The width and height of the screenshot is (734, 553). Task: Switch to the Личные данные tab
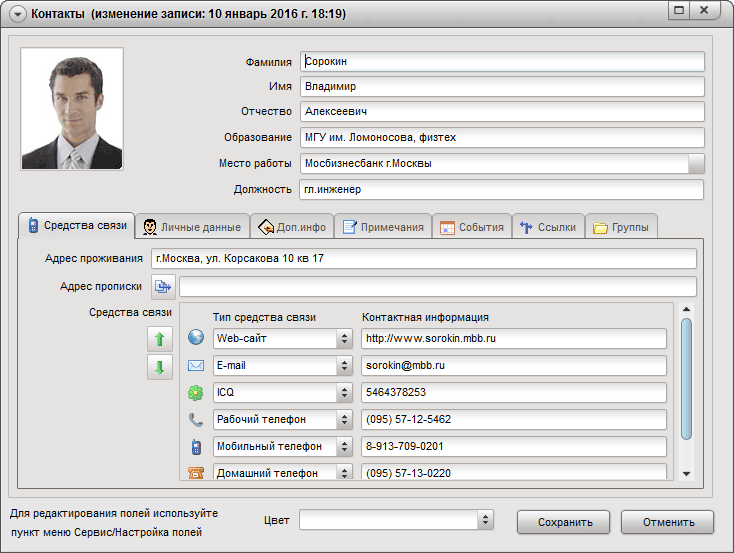tap(191, 227)
